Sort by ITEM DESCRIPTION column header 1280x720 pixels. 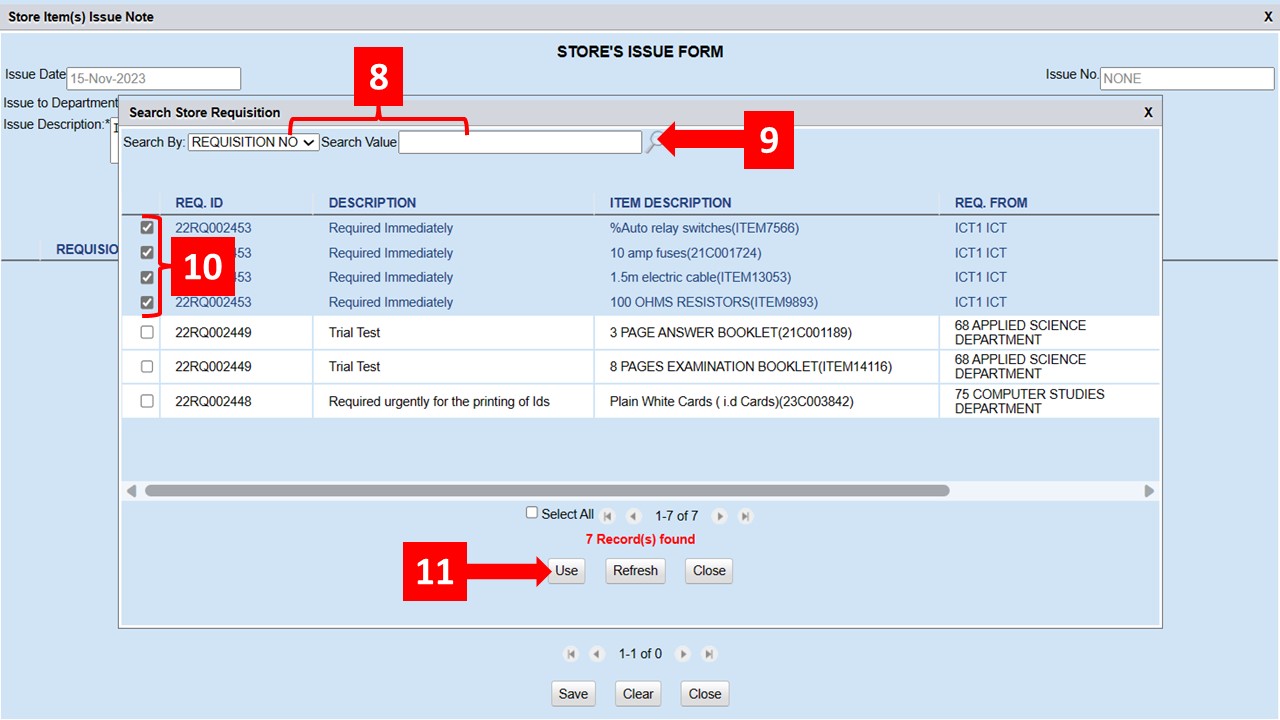pos(670,202)
